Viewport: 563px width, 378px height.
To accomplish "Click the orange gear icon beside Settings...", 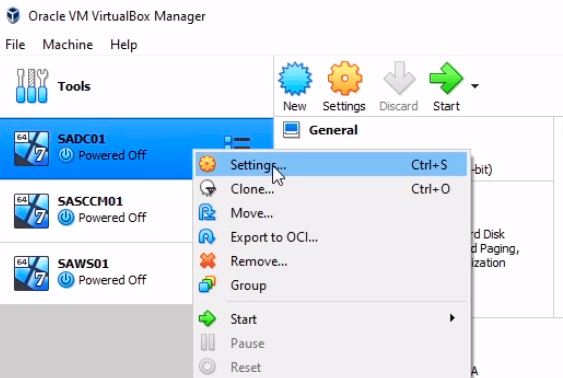I will pyautogui.click(x=208, y=164).
